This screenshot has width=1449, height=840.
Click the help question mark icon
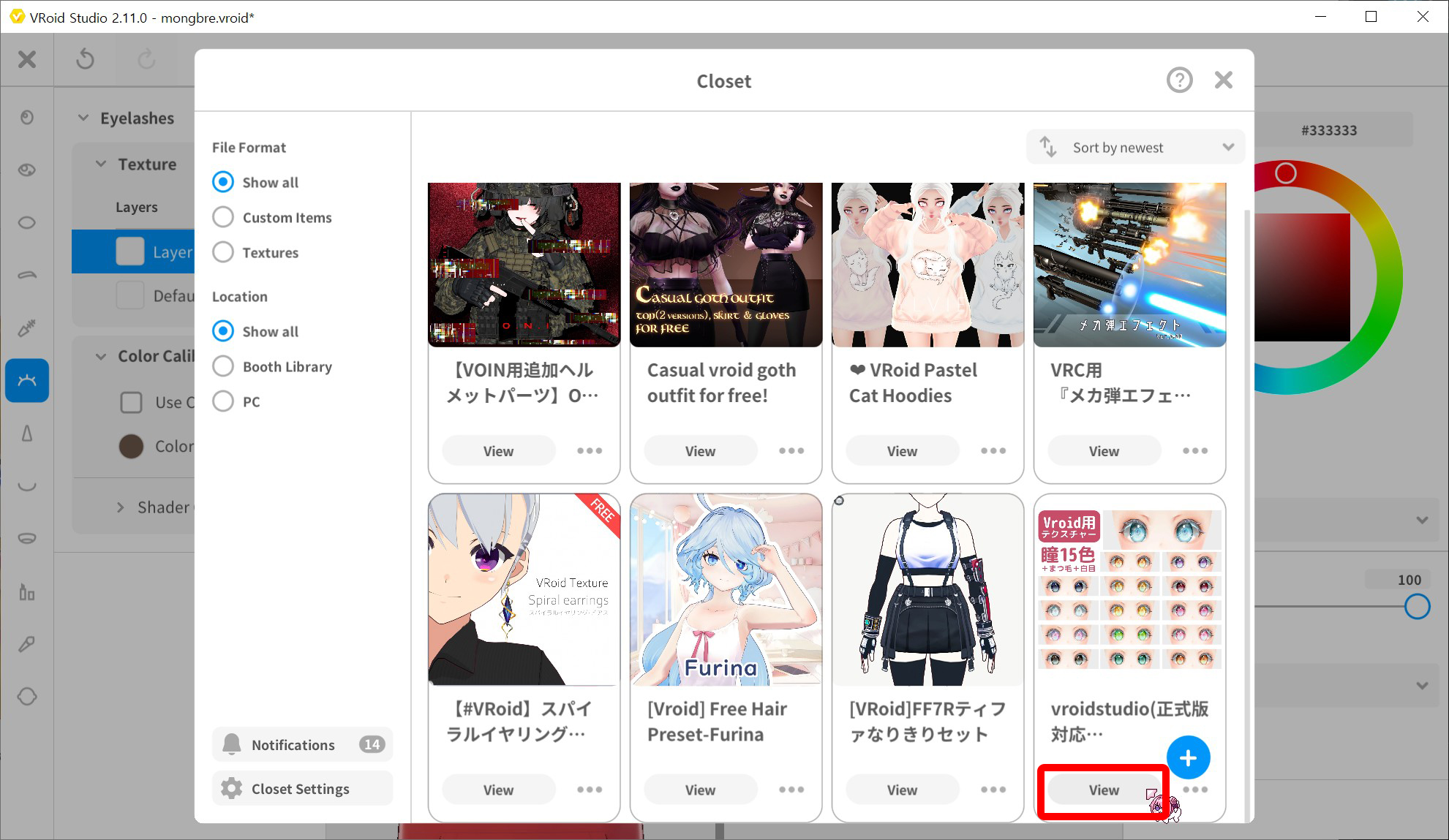(1179, 80)
